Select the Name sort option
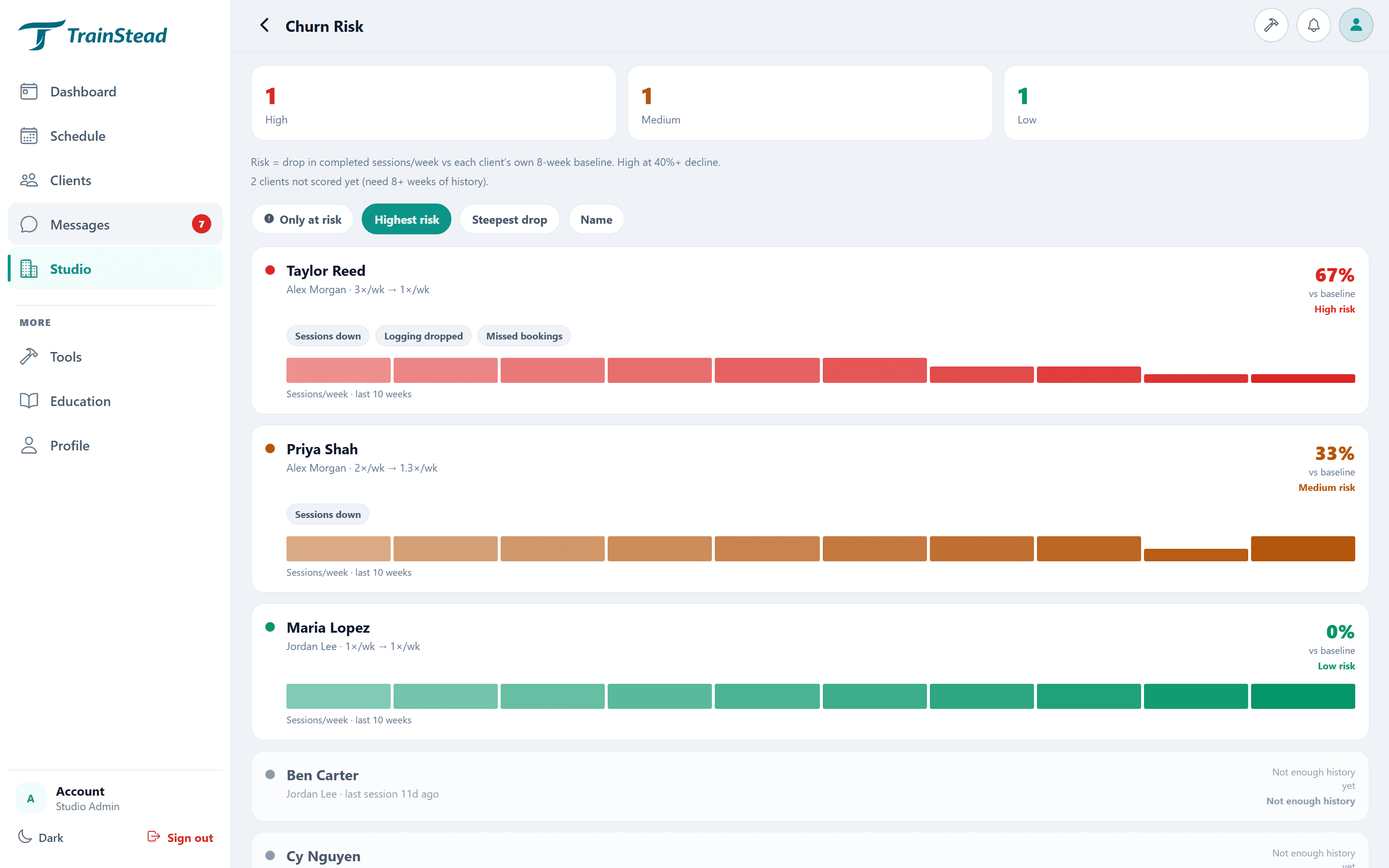 596,219
